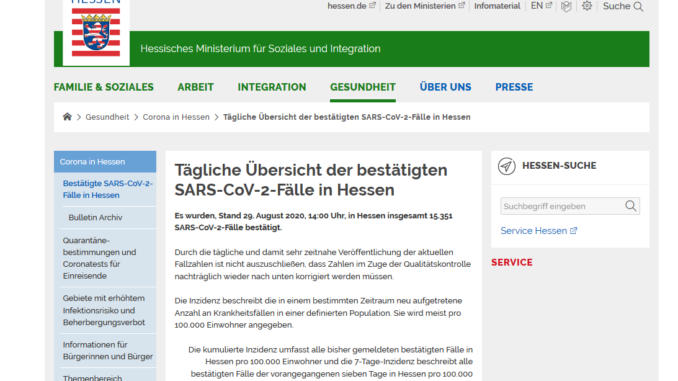Viewport: 678px width, 381px height.
Task: Click the chevron before Tägliche Übersicht breadcrumb
Action: [216, 117]
